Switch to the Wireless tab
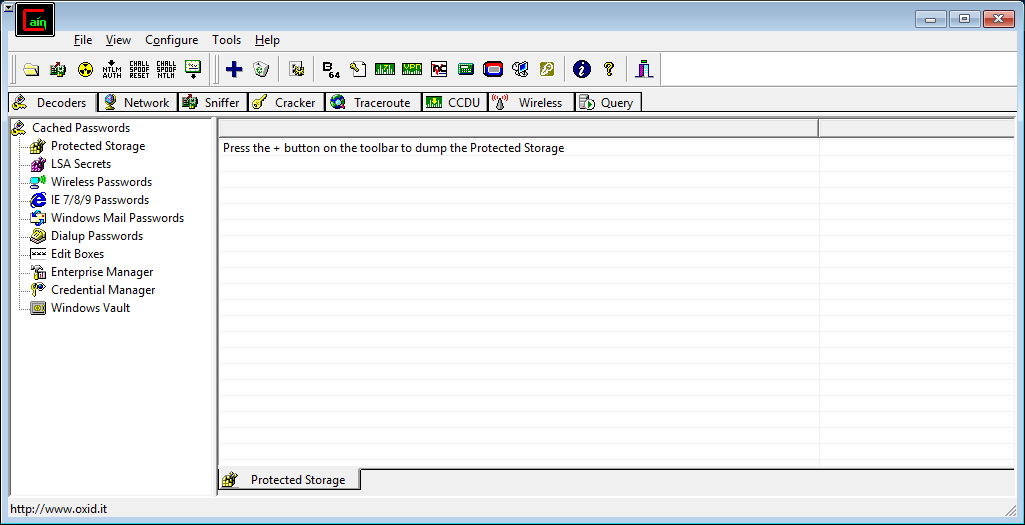 (531, 103)
